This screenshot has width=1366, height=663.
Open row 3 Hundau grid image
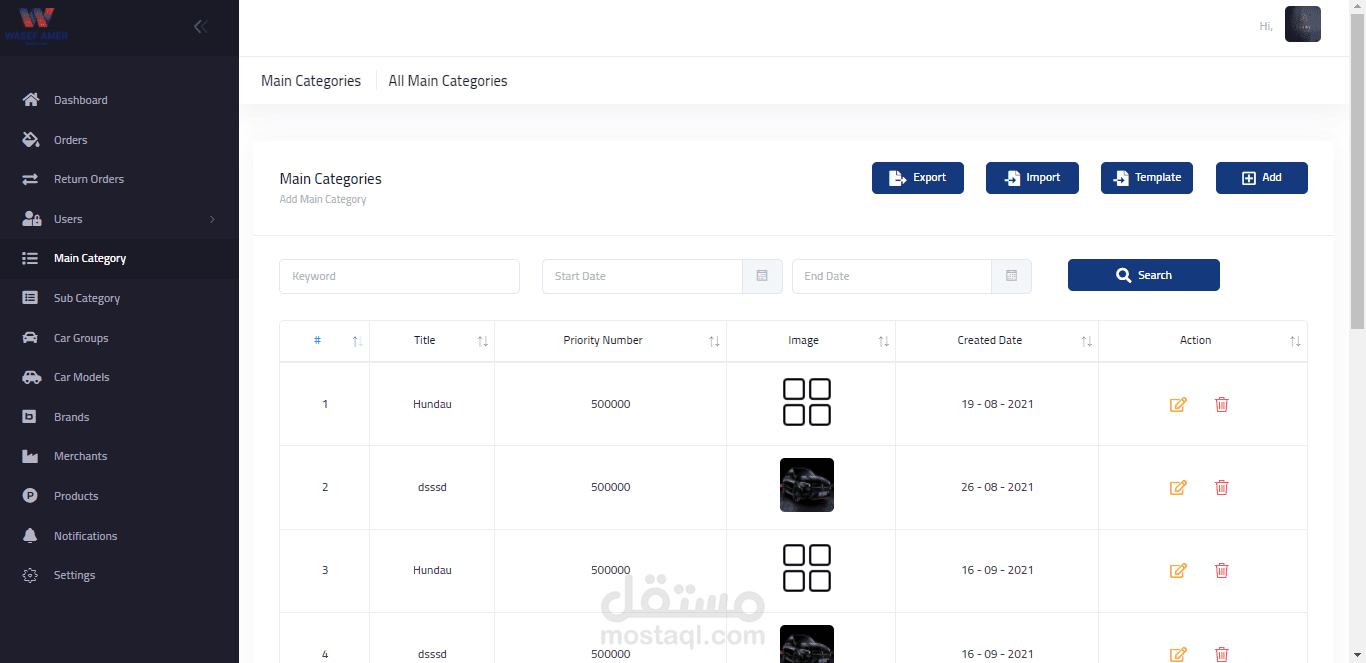tap(807, 568)
